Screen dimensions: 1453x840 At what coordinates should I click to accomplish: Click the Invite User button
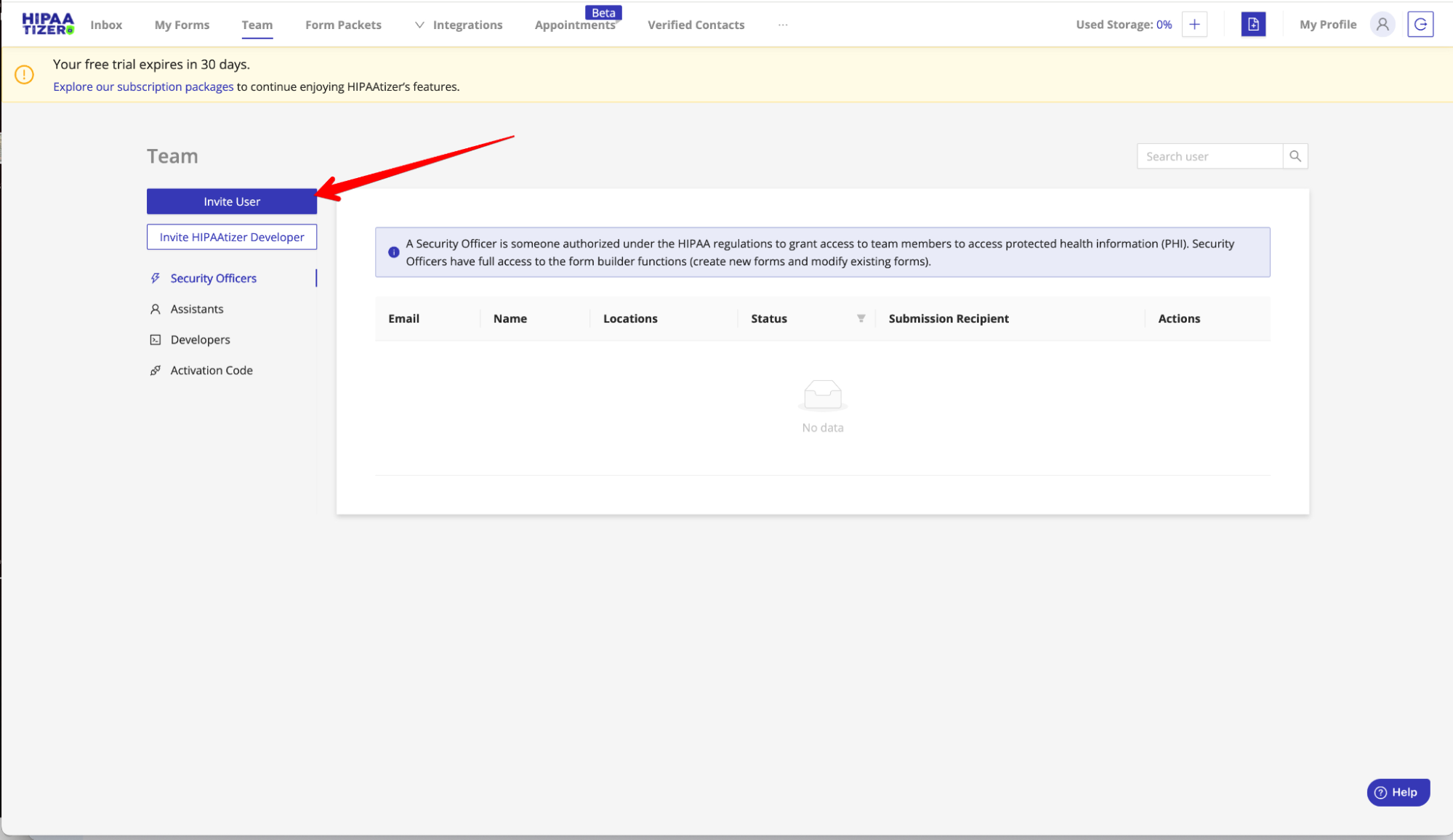pos(231,201)
